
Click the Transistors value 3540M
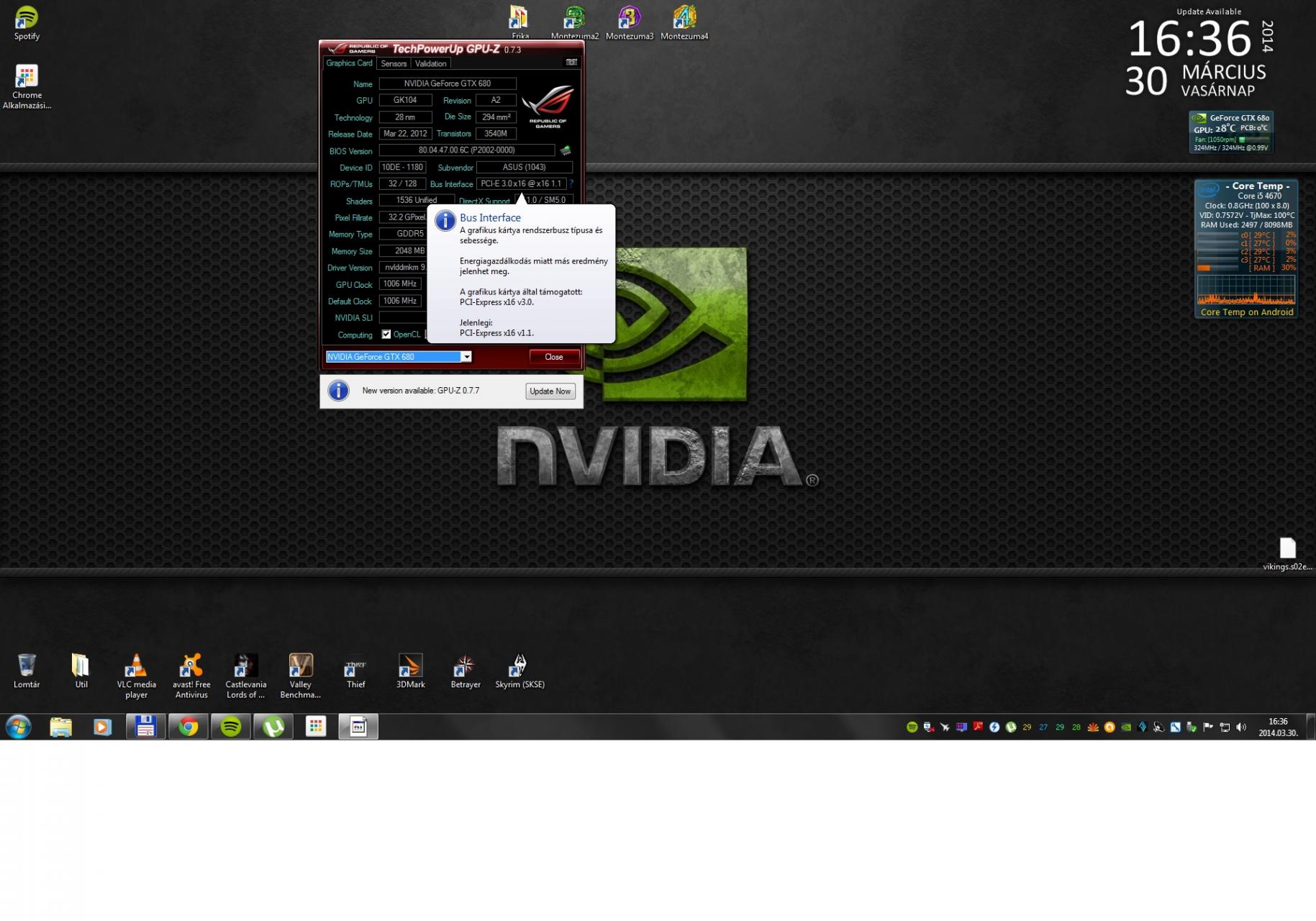pyautogui.click(x=496, y=133)
